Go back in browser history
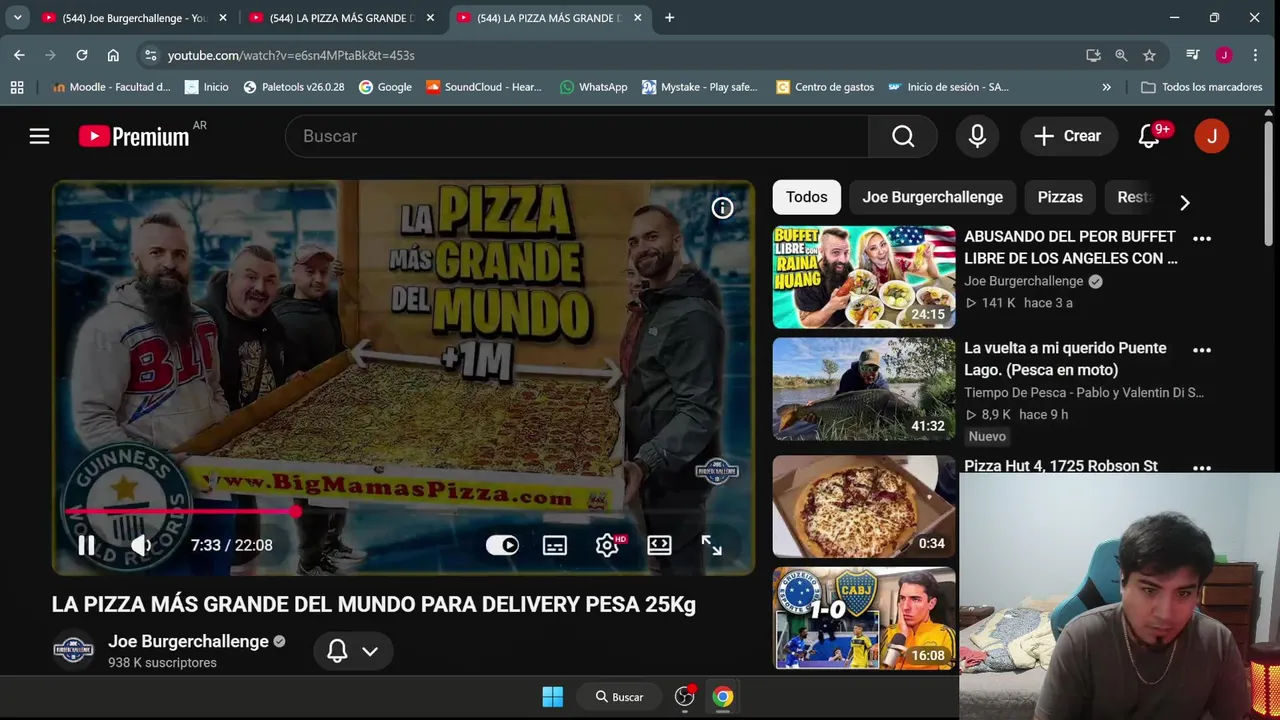 (19, 55)
